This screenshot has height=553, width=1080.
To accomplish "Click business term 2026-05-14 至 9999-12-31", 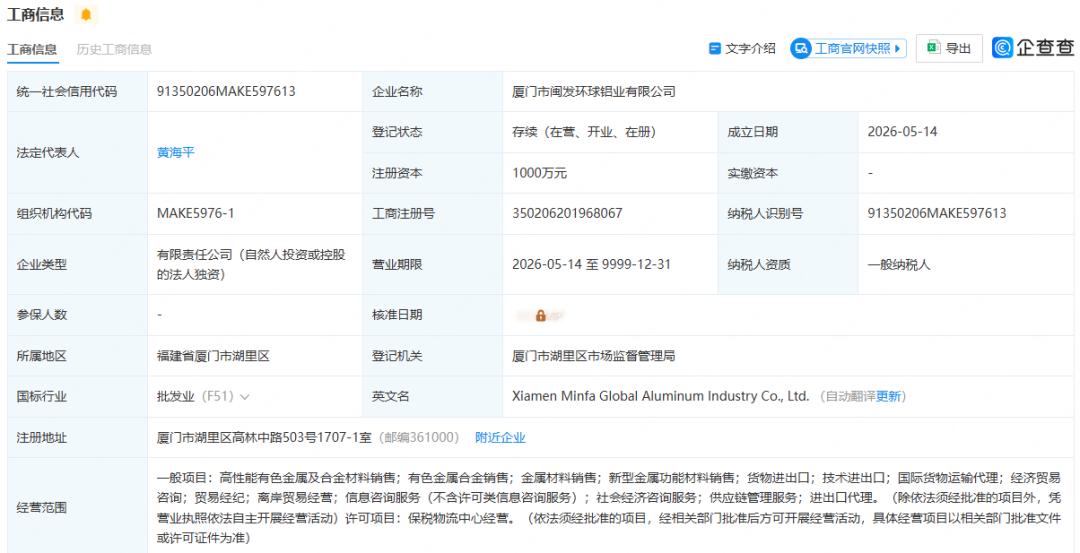I will point(591,264).
